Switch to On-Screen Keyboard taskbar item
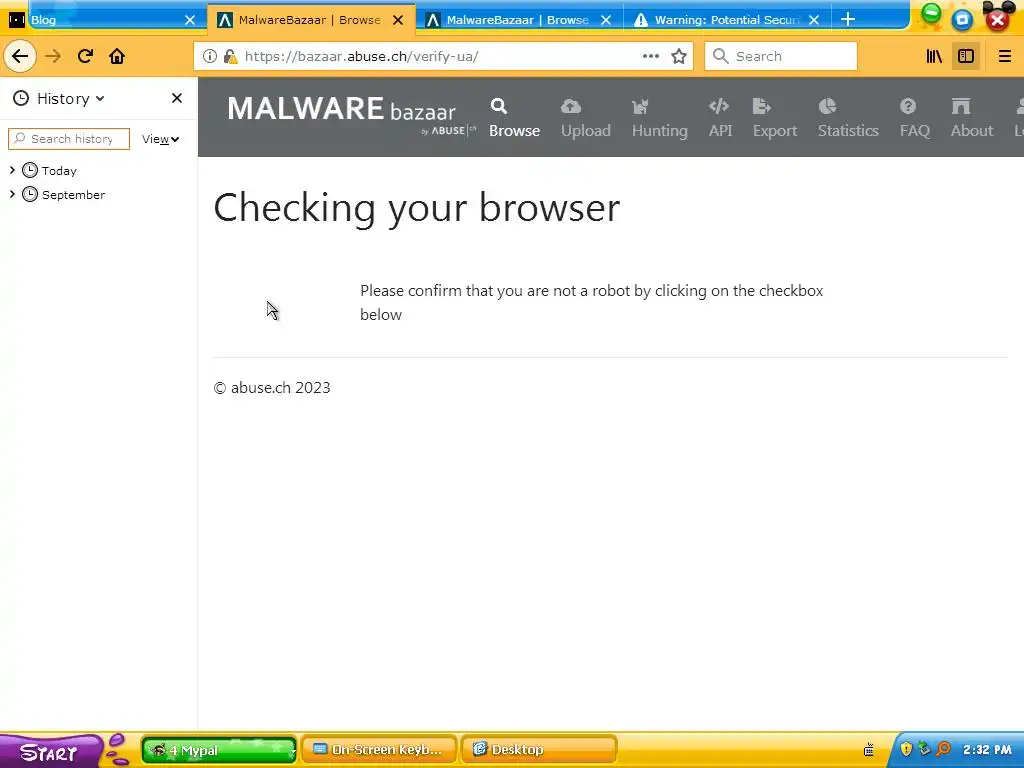Image resolution: width=1024 pixels, height=768 pixels. pyautogui.click(x=378, y=750)
